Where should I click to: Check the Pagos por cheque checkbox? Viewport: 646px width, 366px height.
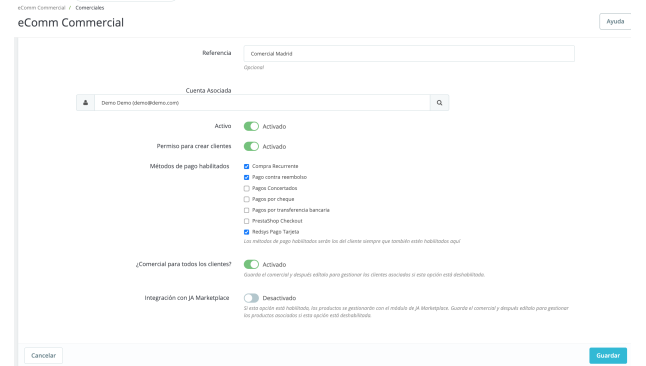246,199
